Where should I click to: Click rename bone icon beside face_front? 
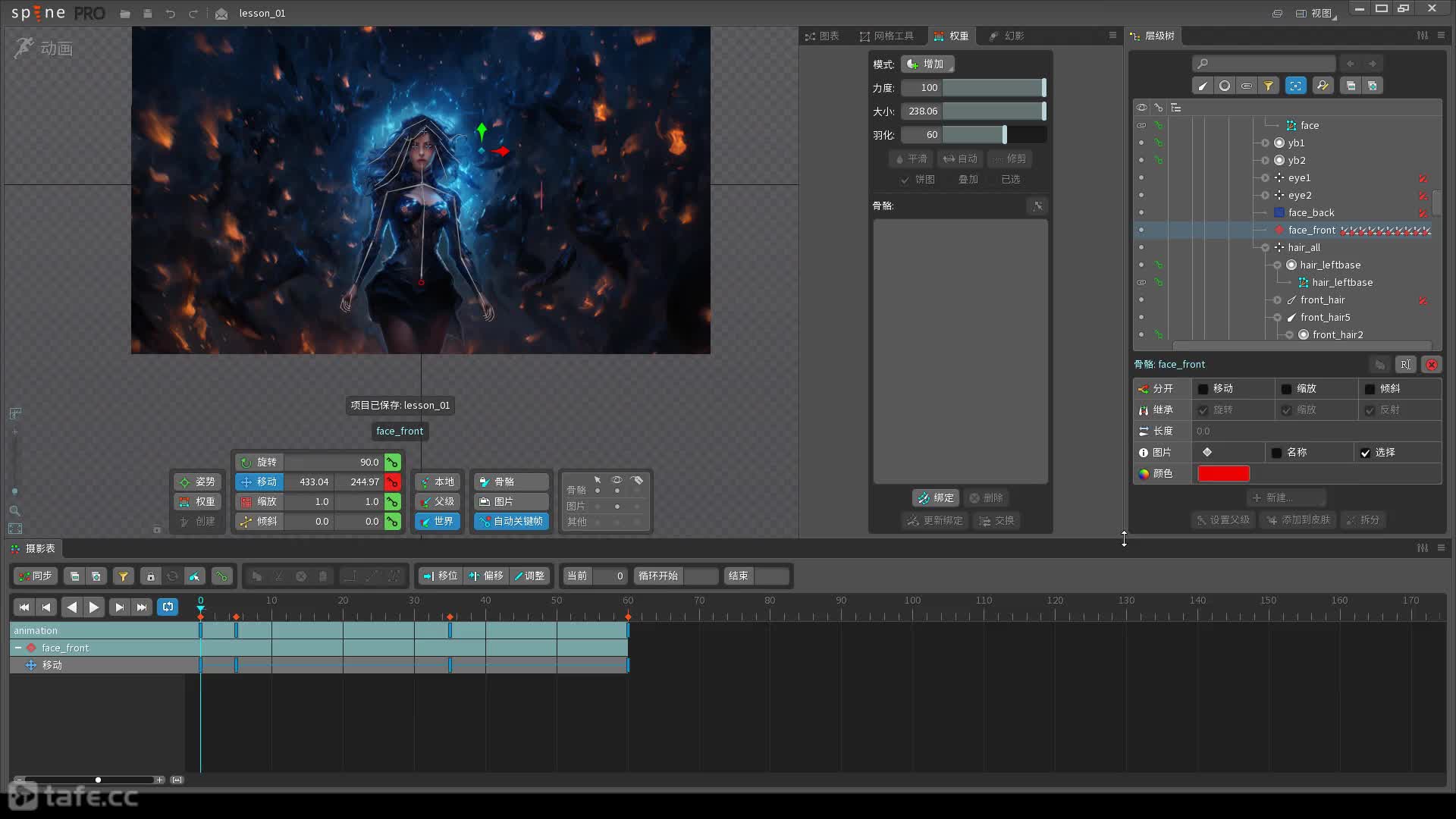point(1405,365)
